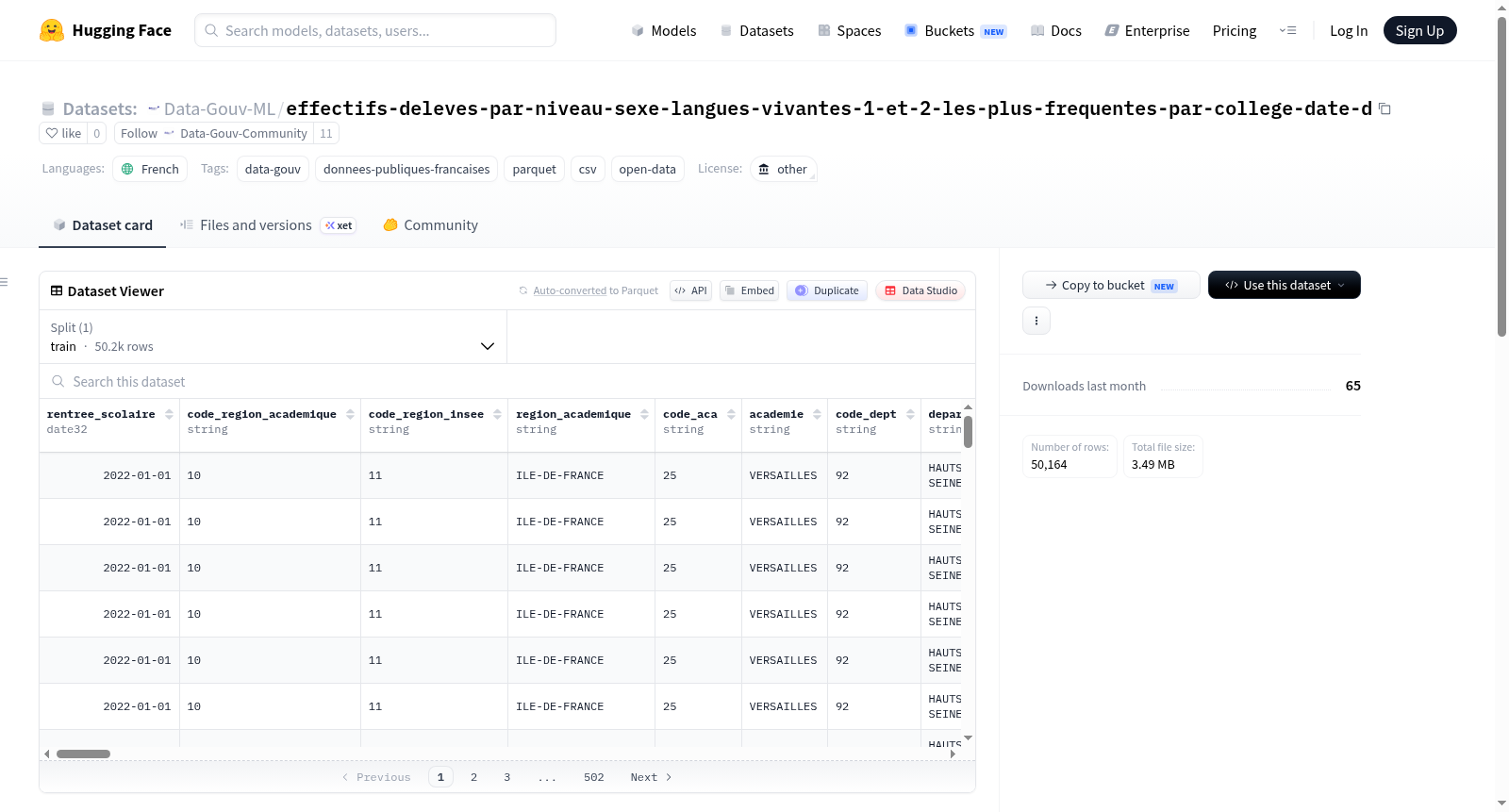Click the parquet tag
1509x812 pixels.
(534, 169)
